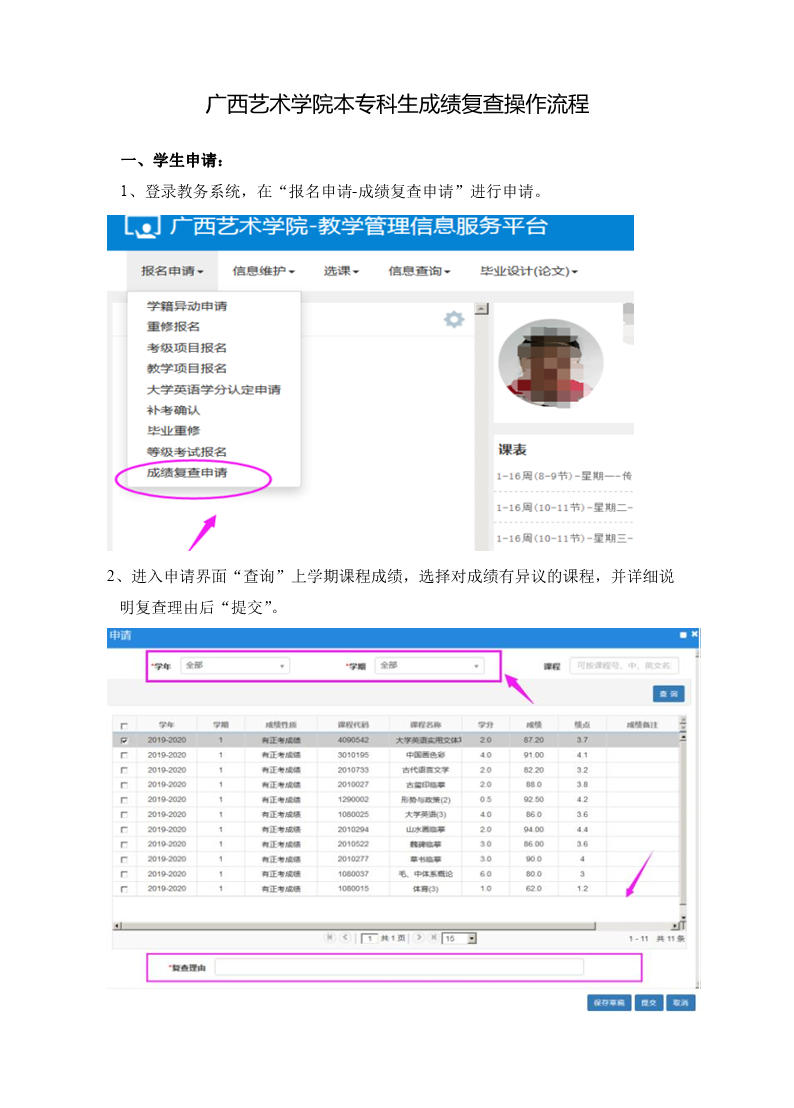Uncheck the 大学英语实用文体 course row checkbox
This screenshot has width=794, height=1108.
coord(124,740)
